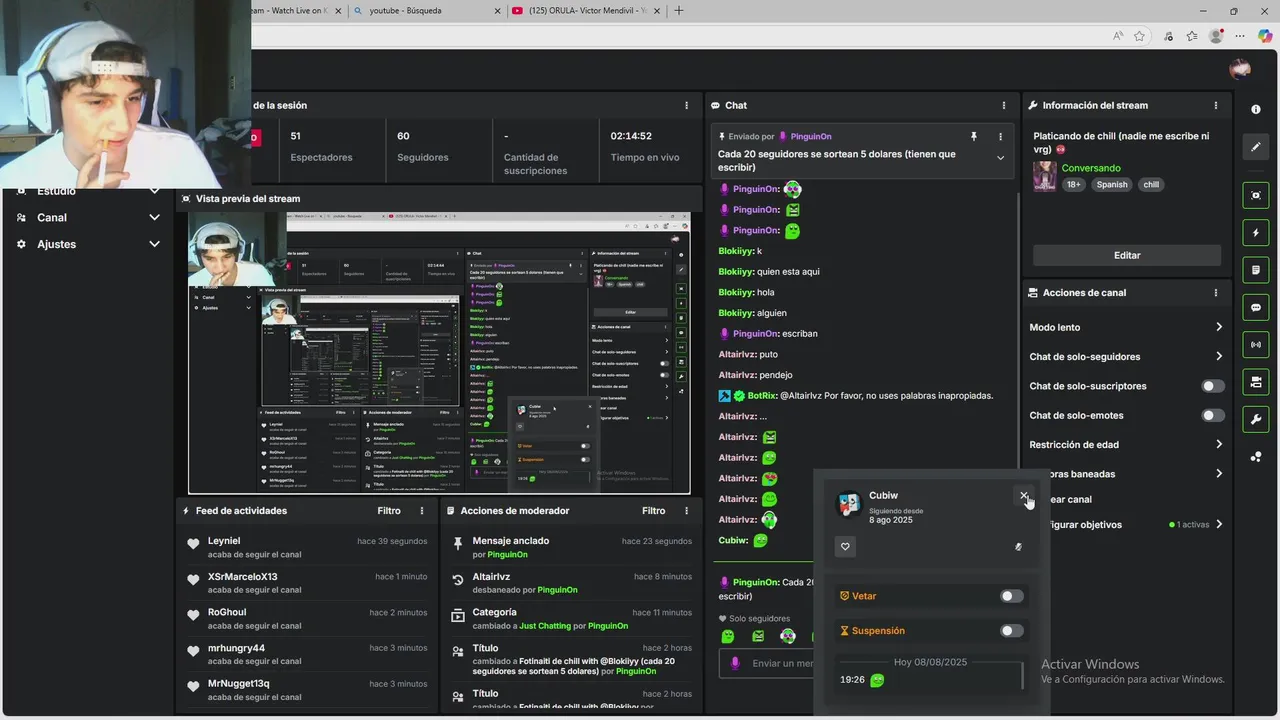Open Filtro in Acciones de moderador
The height and width of the screenshot is (720, 1280).
click(653, 511)
